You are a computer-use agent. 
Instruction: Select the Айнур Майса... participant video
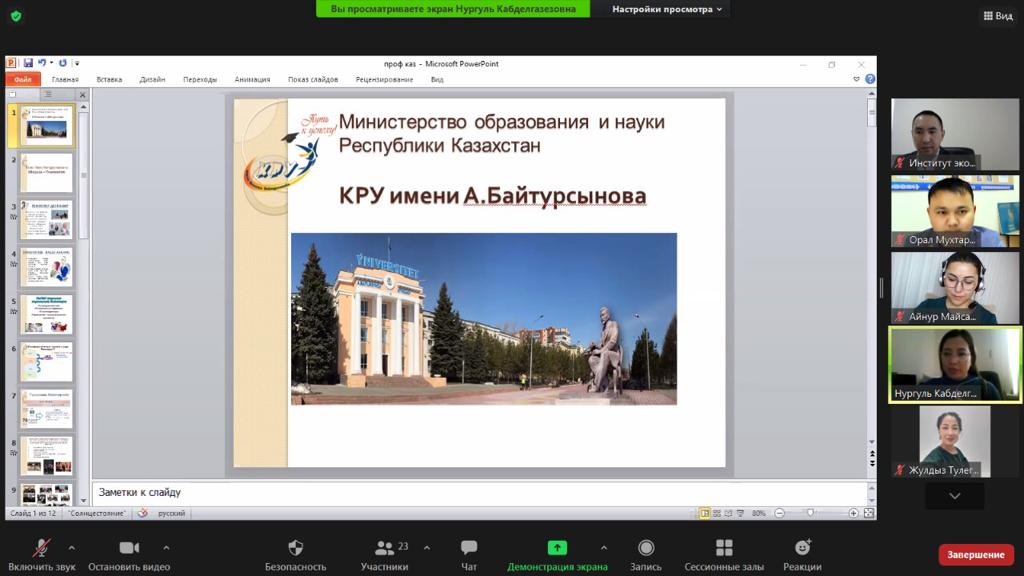pyautogui.click(x=955, y=288)
